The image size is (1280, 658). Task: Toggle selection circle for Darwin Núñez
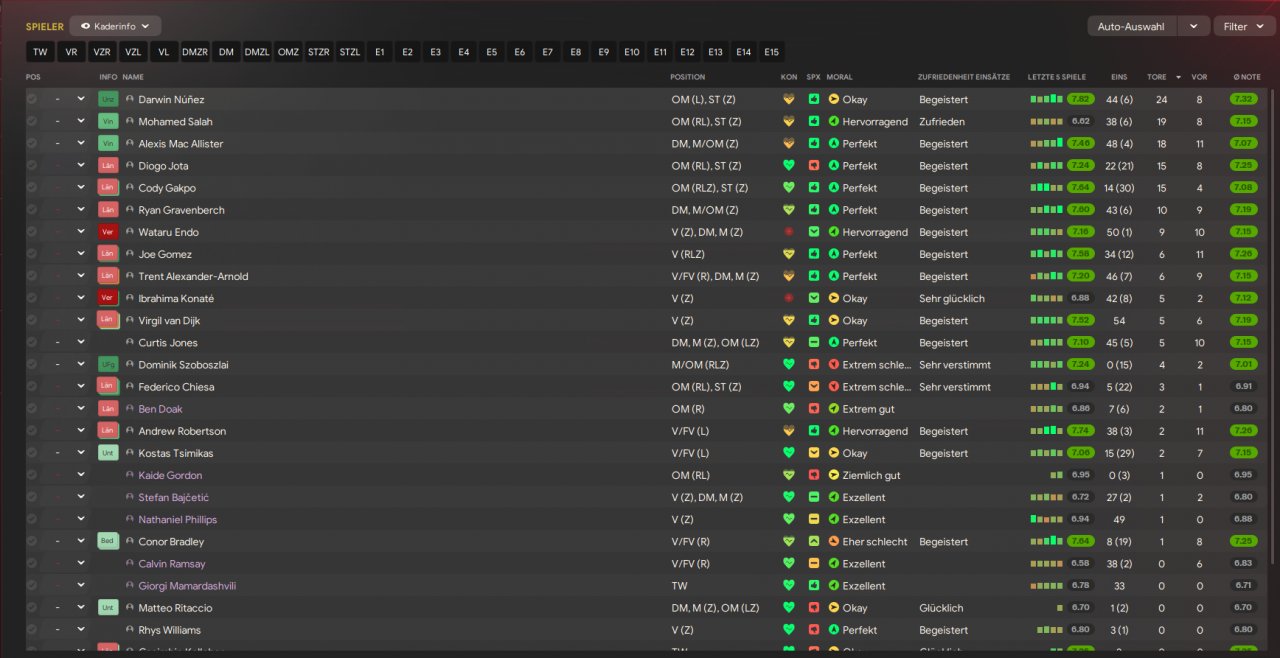click(32, 99)
